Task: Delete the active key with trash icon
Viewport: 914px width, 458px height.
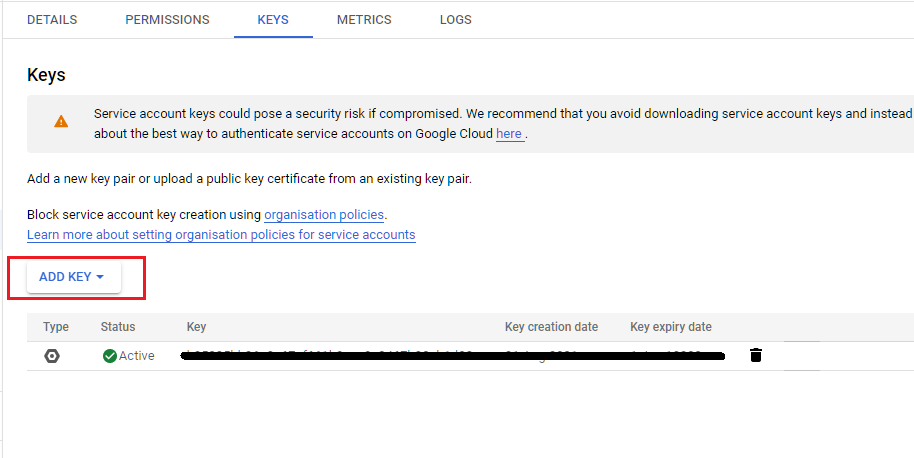Action: tap(755, 355)
